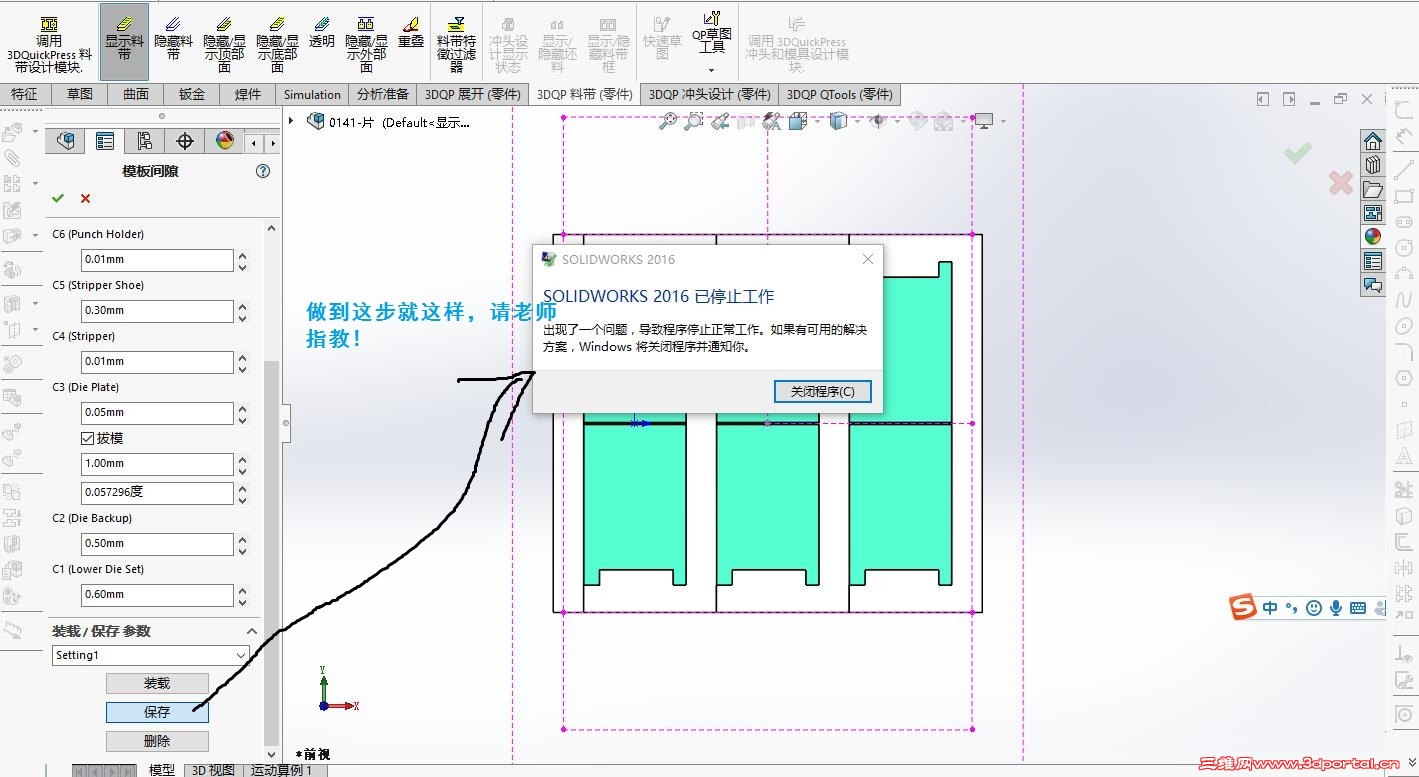Viewport: 1419px width, 777px height.
Task: Toggle 隐藏/显示外部面 outer face tool
Action: point(366,45)
